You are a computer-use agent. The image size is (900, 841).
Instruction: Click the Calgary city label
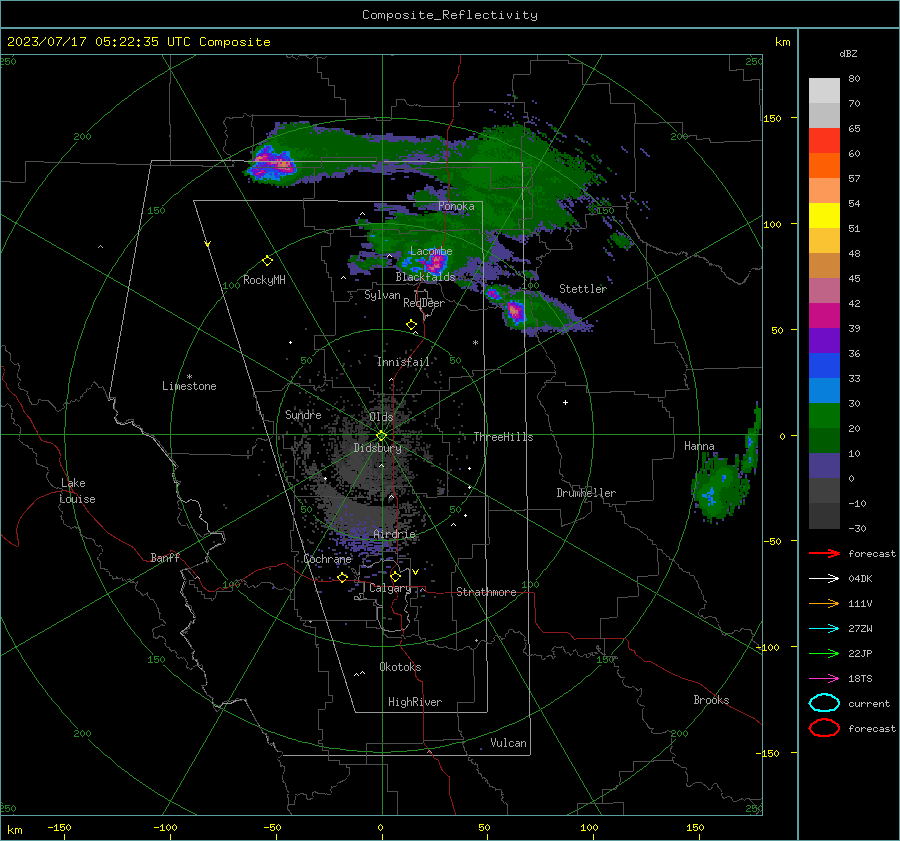coord(390,588)
